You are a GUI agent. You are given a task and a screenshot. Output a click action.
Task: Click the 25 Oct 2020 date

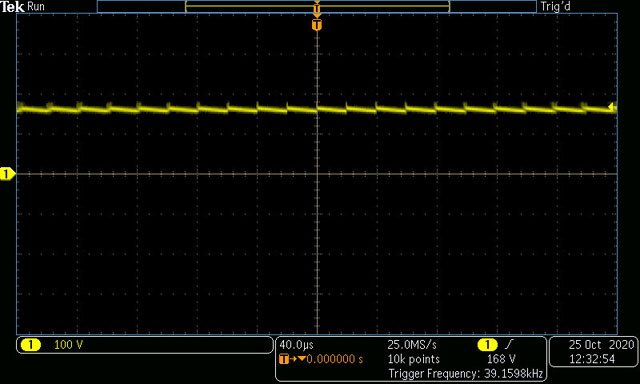tap(602, 345)
